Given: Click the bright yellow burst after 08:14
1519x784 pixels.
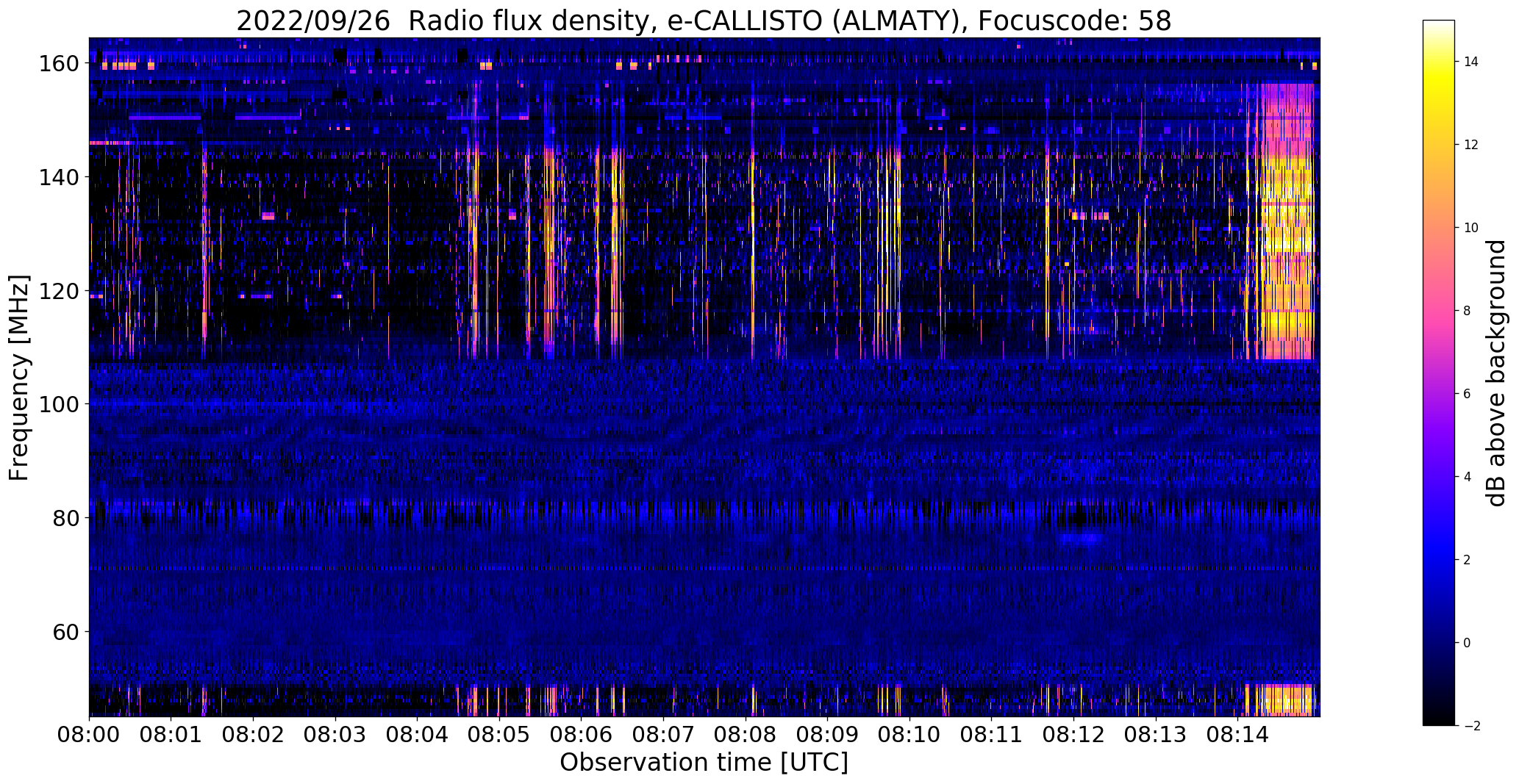Looking at the screenshot, I should [1287, 220].
